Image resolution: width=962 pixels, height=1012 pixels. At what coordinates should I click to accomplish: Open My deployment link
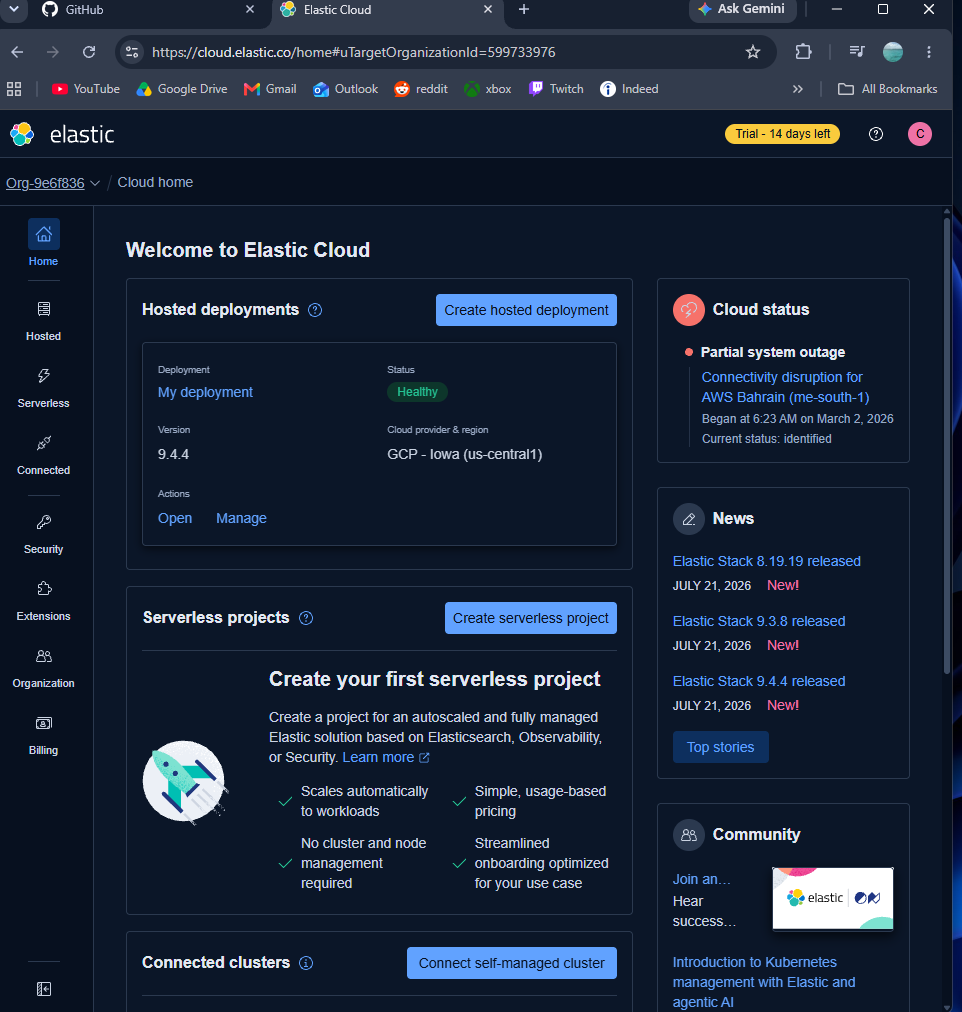pos(205,392)
